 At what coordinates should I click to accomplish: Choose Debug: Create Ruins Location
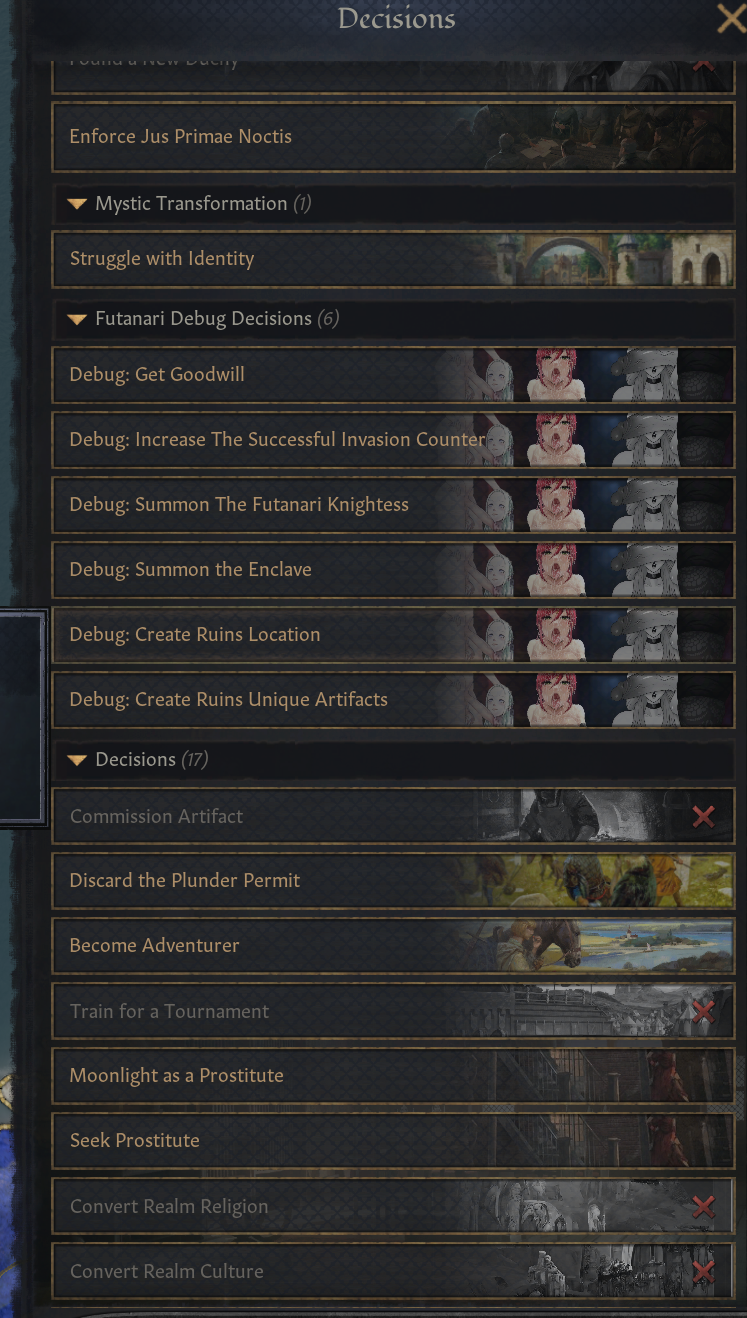pos(393,635)
